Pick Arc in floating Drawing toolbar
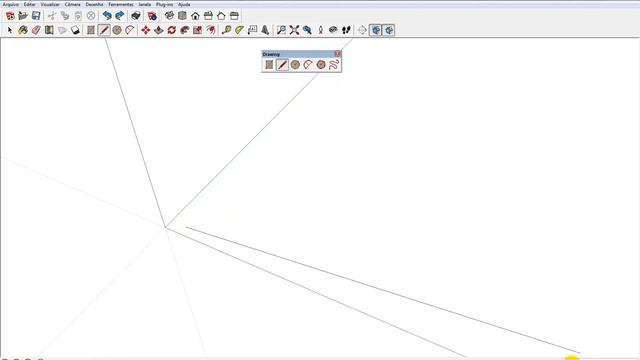Screen dimensions: 640x360 point(308,64)
